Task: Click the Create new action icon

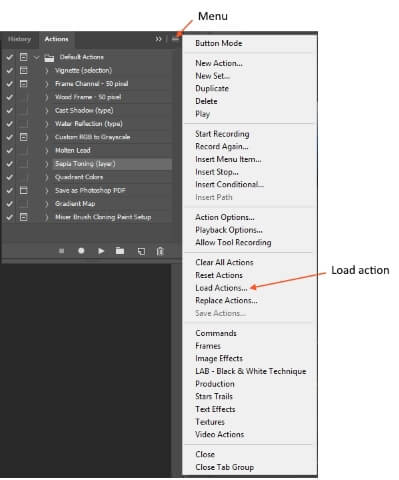Action: pos(141,251)
